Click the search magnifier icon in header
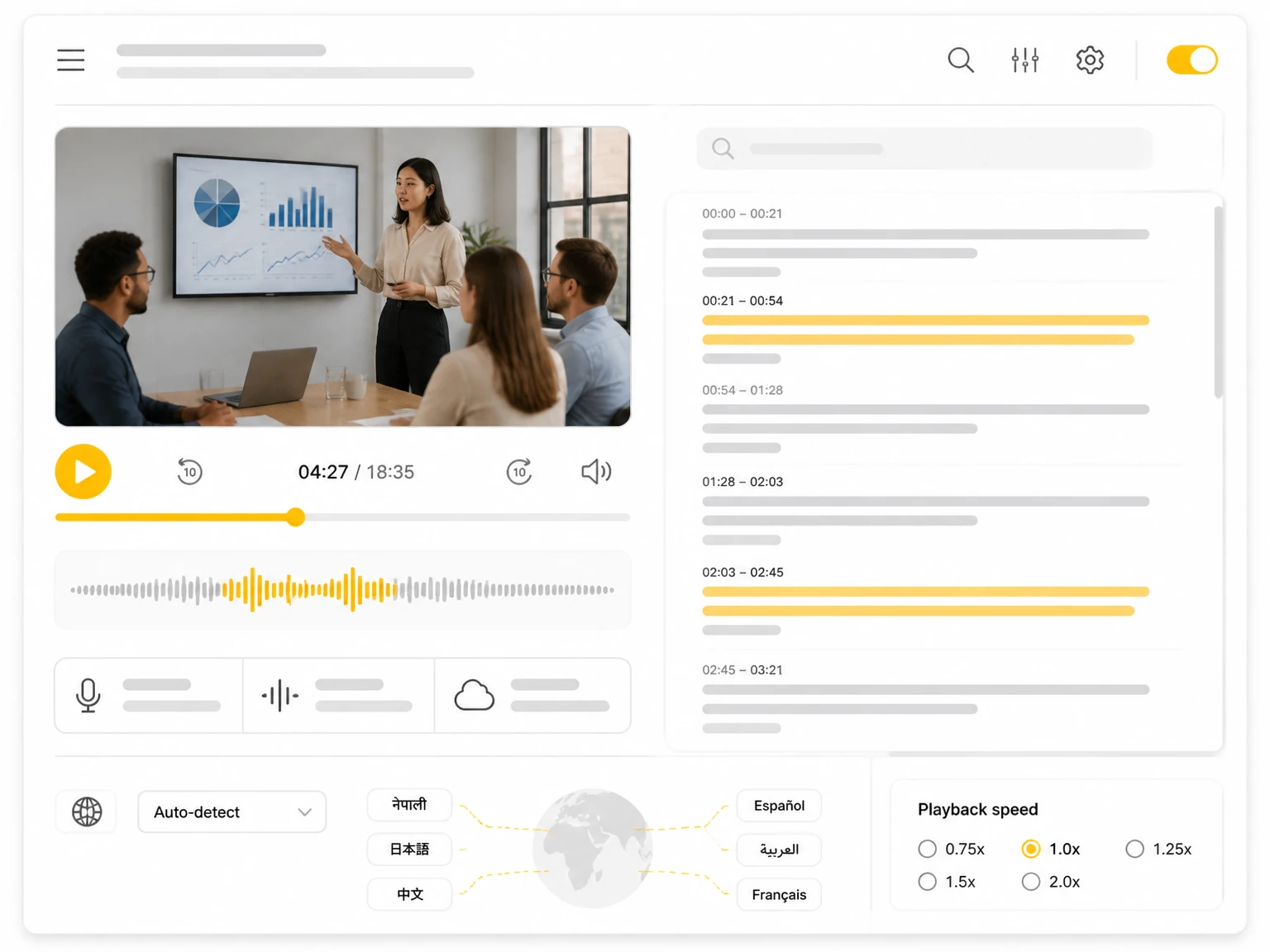1270x952 pixels. tap(960, 60)
